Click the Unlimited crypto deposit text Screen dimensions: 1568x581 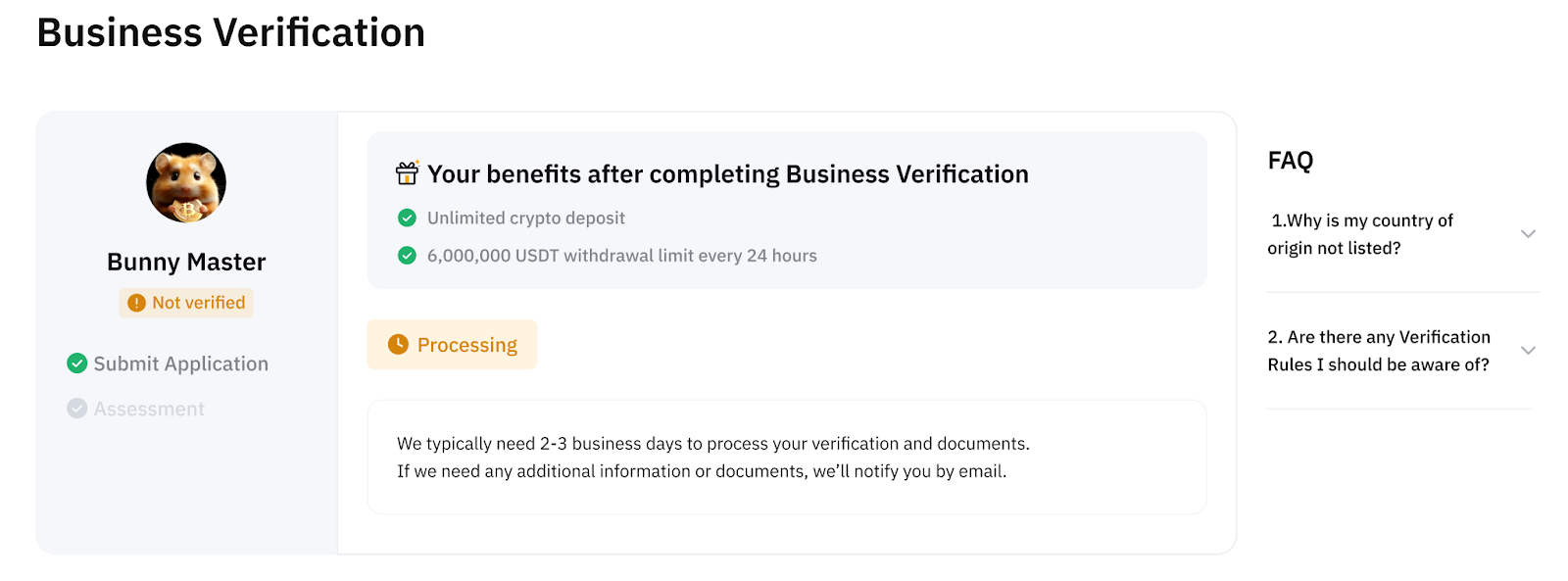pos(525,218)
